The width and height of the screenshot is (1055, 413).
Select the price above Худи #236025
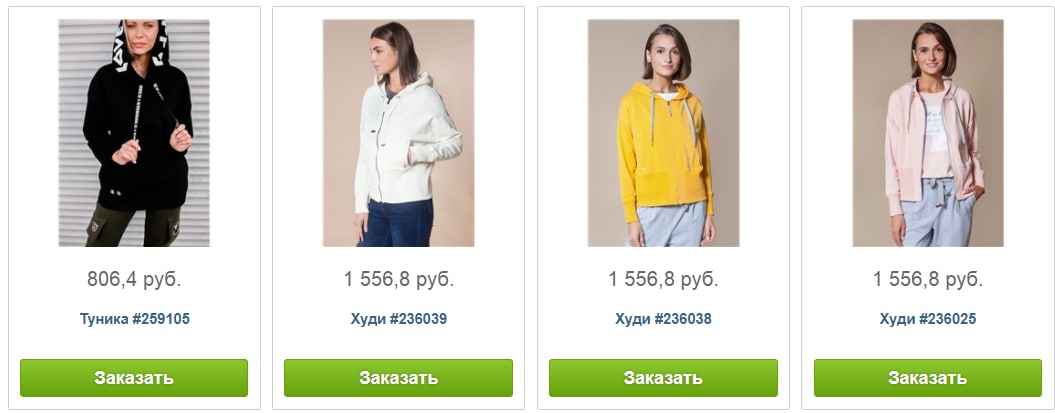click(928, 279)
